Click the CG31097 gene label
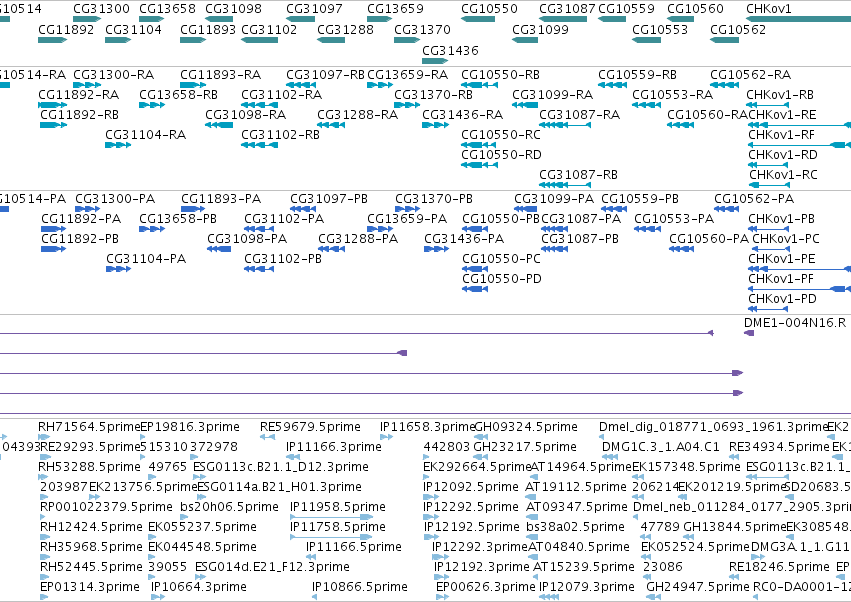This screenshot has width=851, height=602. [x=314, y=9]
